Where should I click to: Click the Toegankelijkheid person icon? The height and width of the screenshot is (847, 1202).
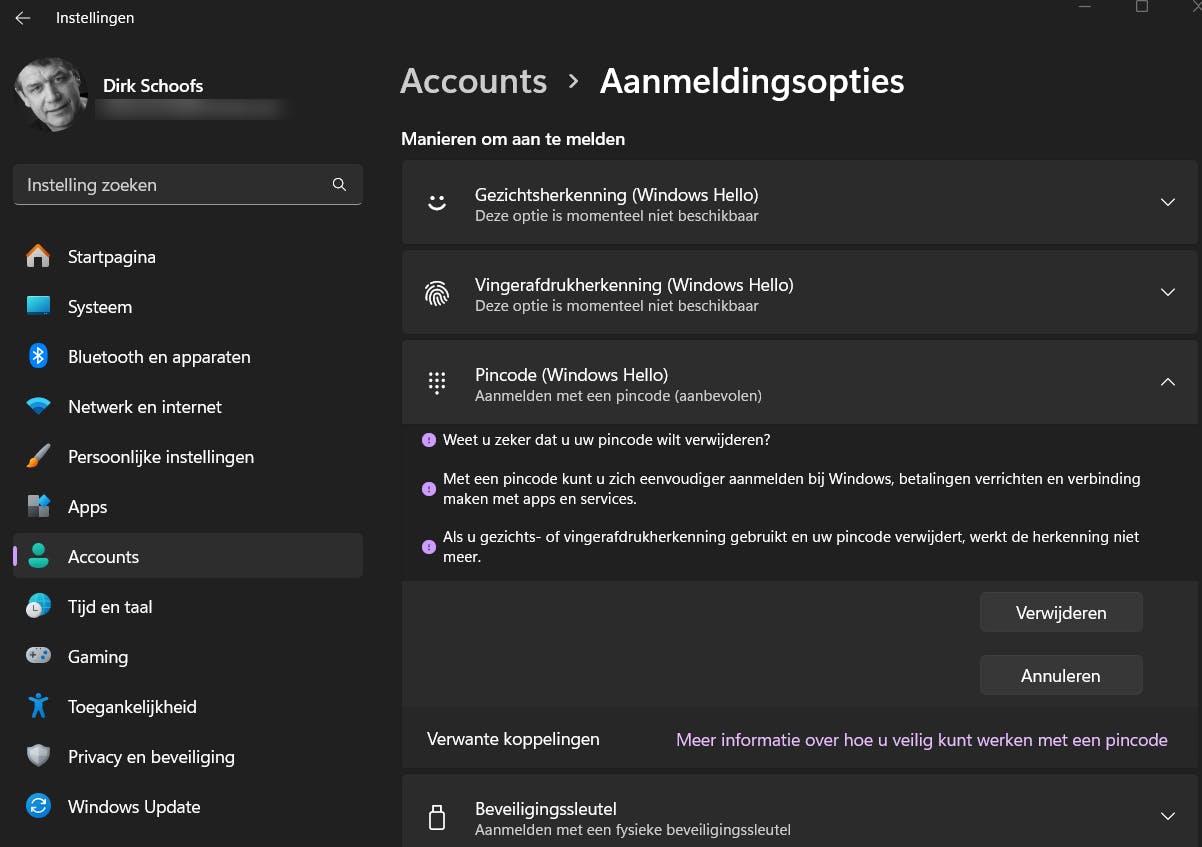[38, 707]
